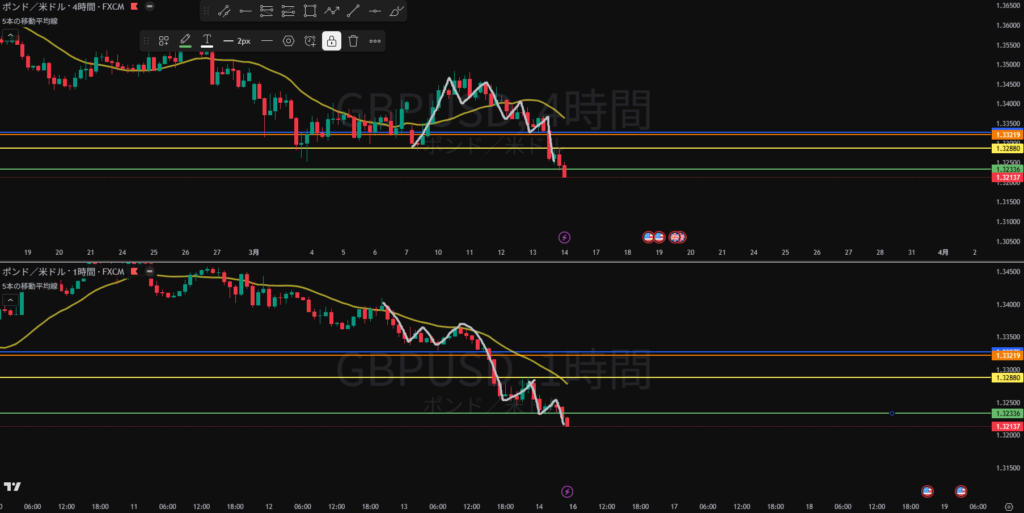The height and width of the screenshot is (513, 1024).
Task: Click the 5本の移動平均線 indicator label on 1時間 chart
Action: point(28,286)
